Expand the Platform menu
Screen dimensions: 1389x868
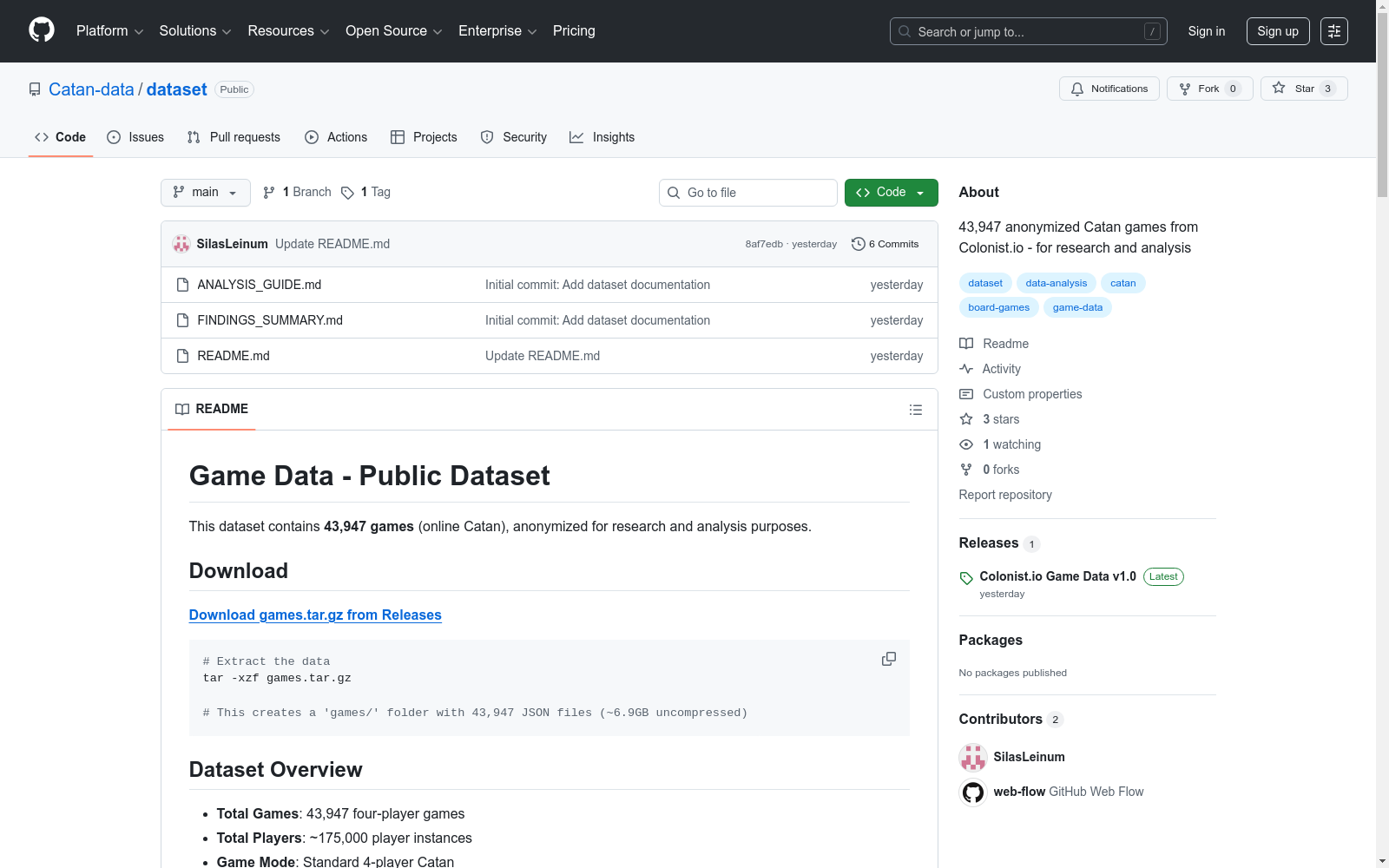click(109, 31)
